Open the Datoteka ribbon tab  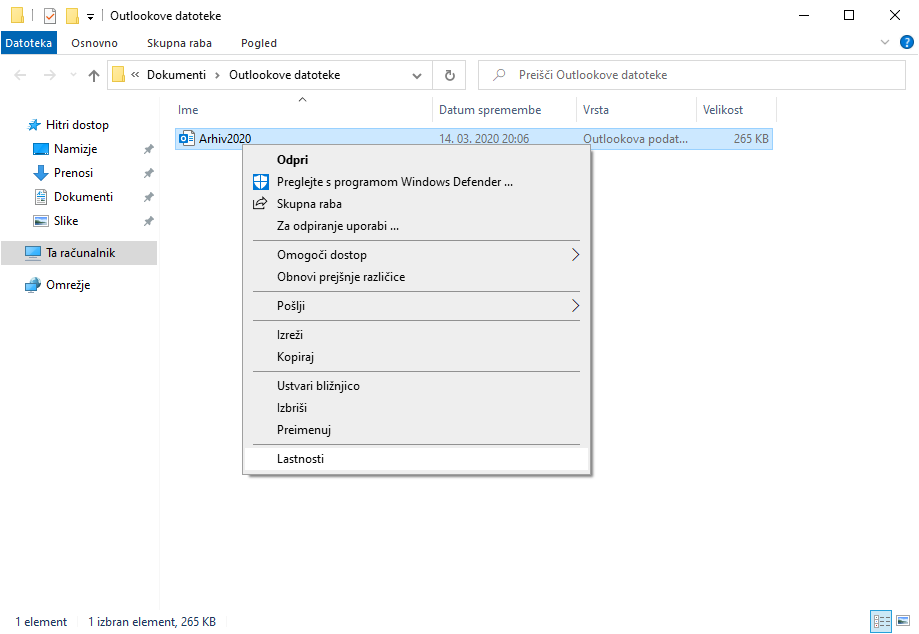pyautogui.click(x=29, y=43)
